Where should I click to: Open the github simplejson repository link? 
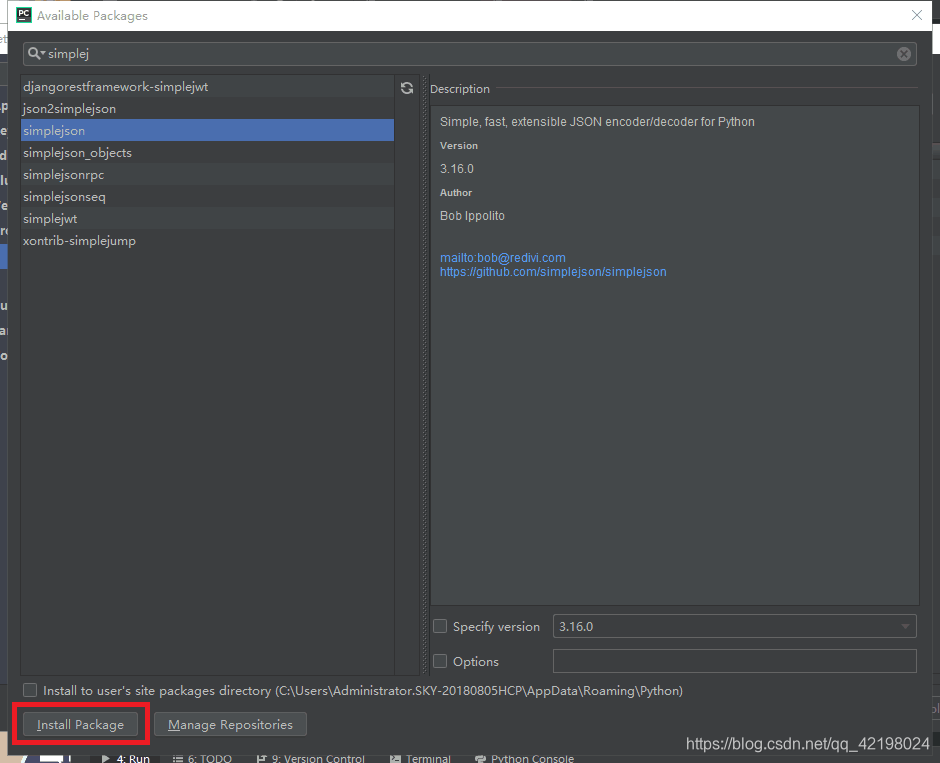coord(553,272)
